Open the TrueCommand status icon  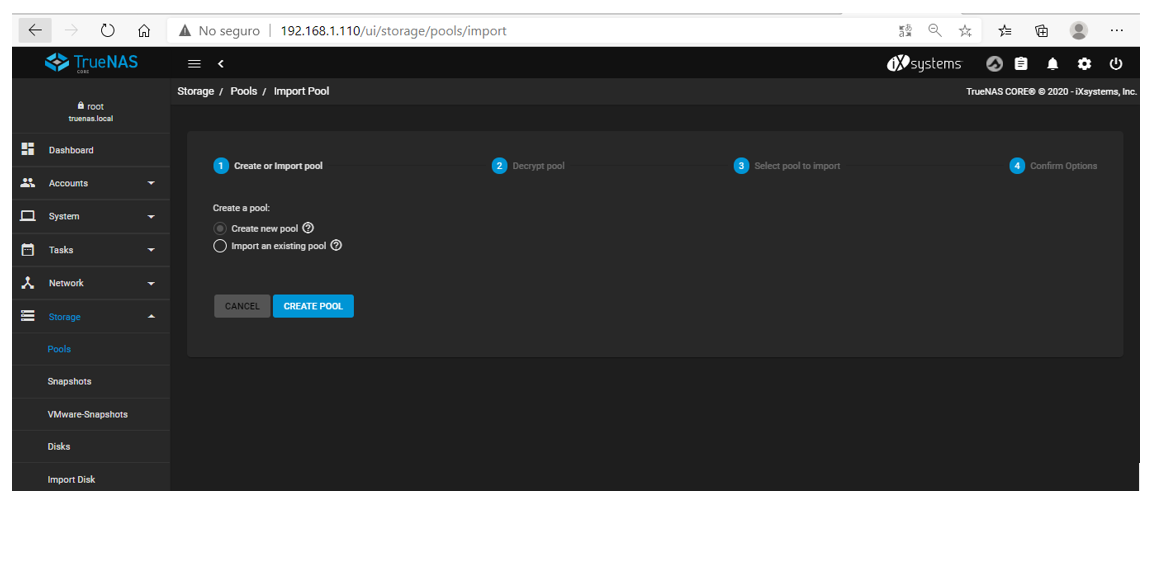click(995, 64)
